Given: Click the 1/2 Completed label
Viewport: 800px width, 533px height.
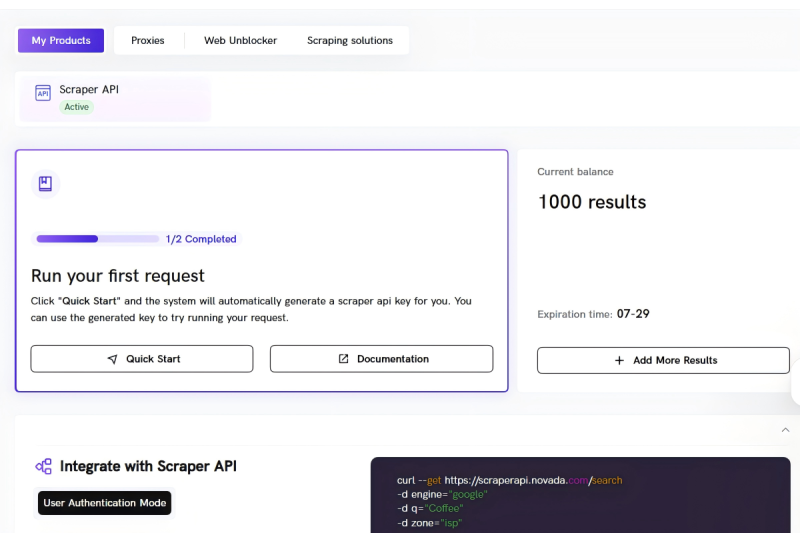Looking at the screenshot, I should tap(201, 239).
